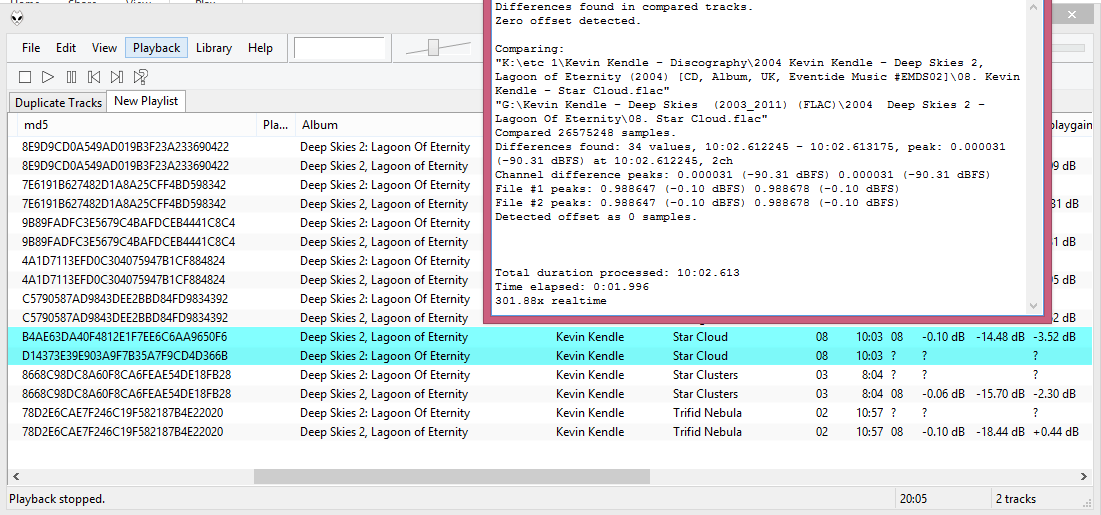Select the 8E9D9CD0 row with album 'Deep Skies 2, Lagoon of Eternity'
Image resolution: width=1101 pixels, height=515 pixels.
(246, 166)
